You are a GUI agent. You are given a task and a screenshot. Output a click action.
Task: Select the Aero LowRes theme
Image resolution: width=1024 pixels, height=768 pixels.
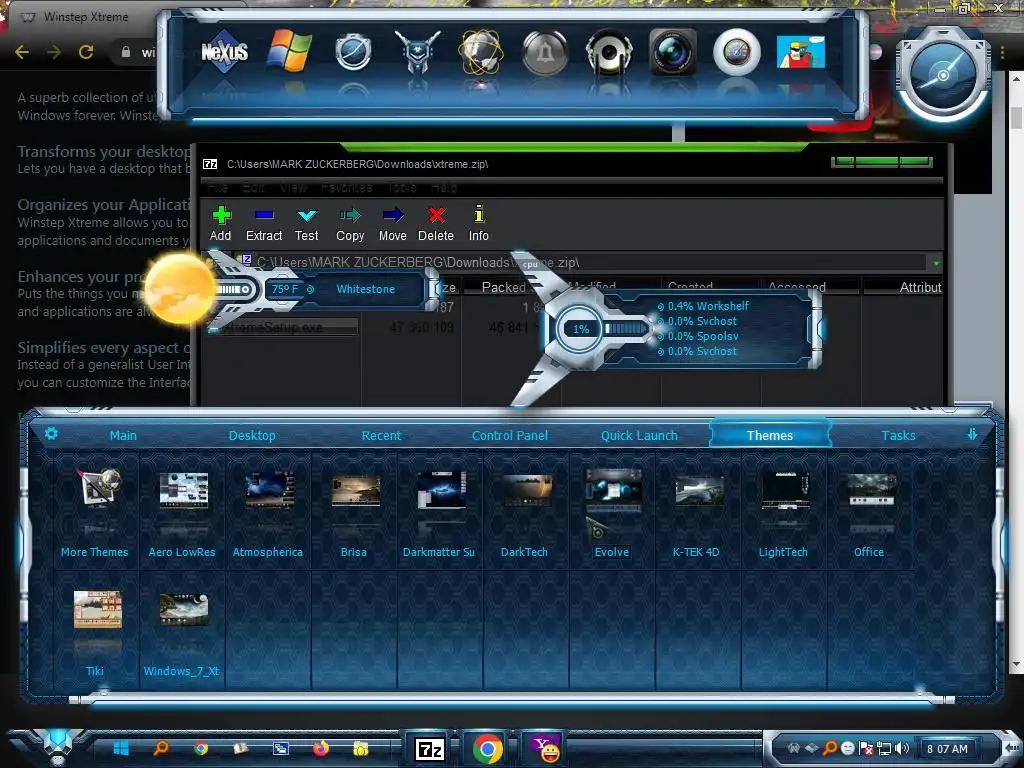[x=182, y=513]
